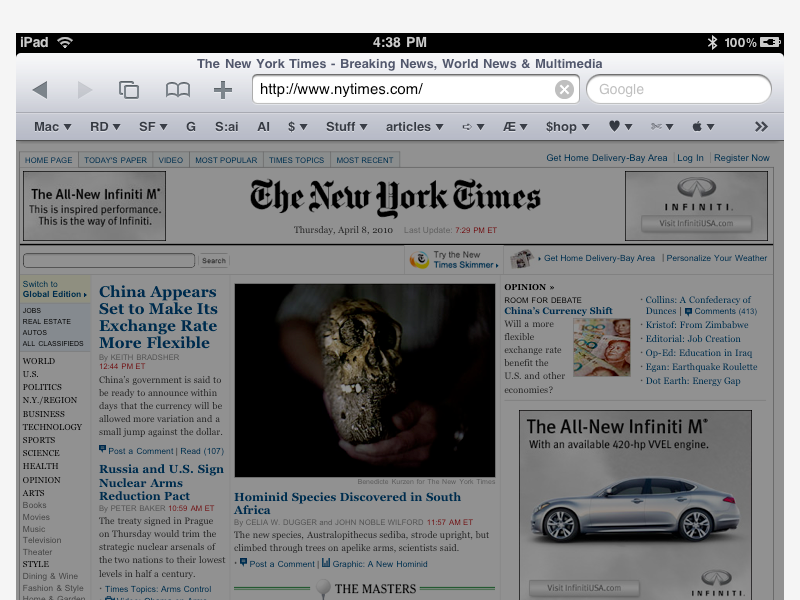
Task: Tap the Bluetooth status bar icon
Action: point(712,42)
